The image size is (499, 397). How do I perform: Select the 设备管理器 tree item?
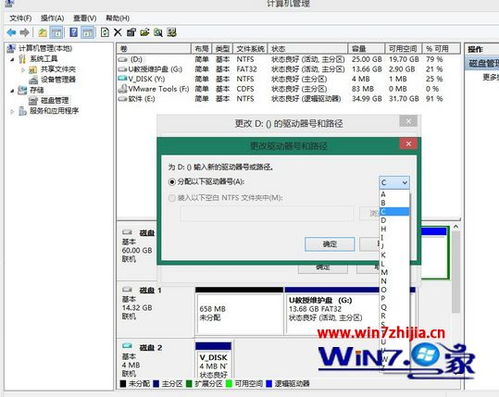[x=58, y=80]
